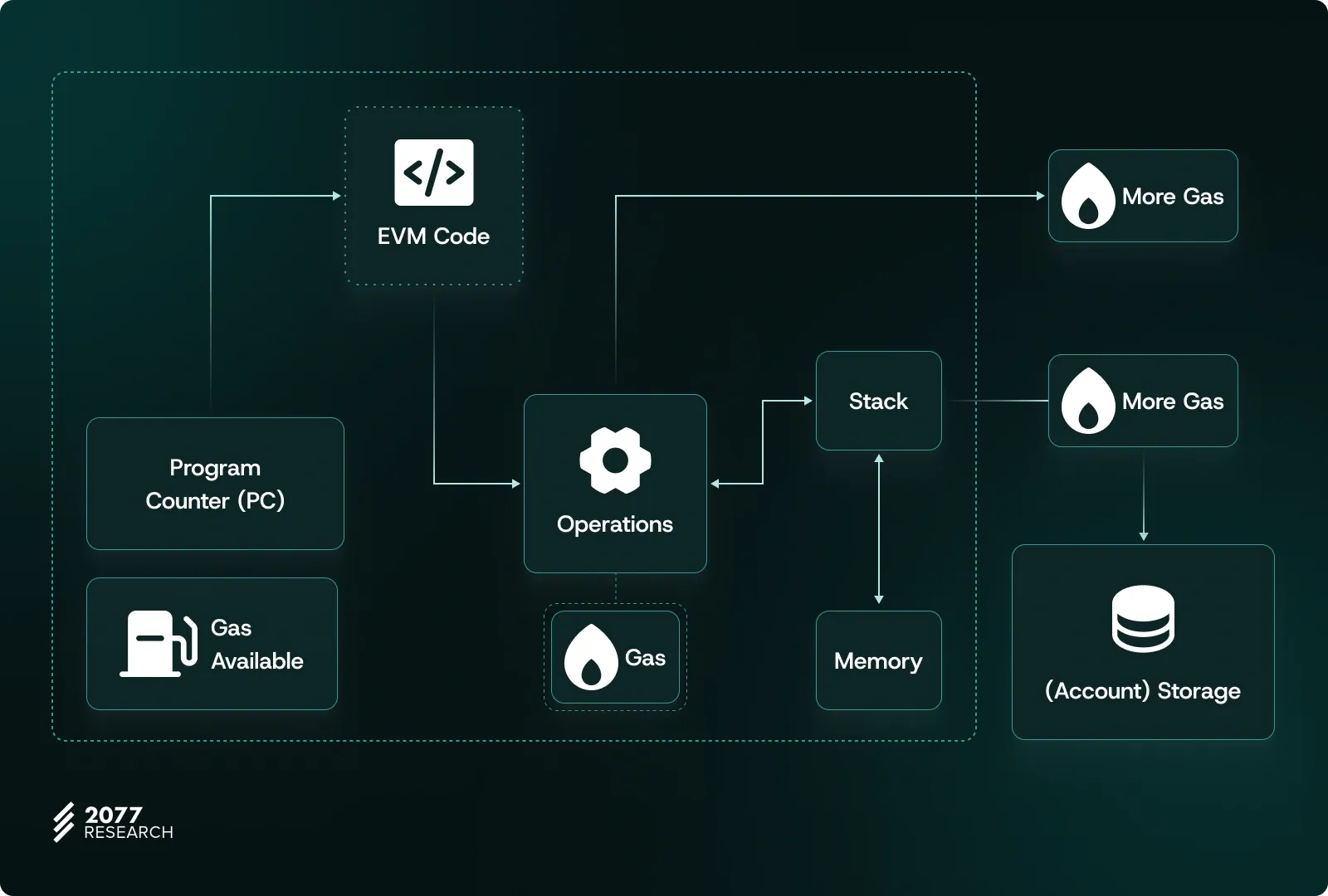Click the (Account) Storage text label
The height and width of the screenshot is (896, 1328).
1142,691
